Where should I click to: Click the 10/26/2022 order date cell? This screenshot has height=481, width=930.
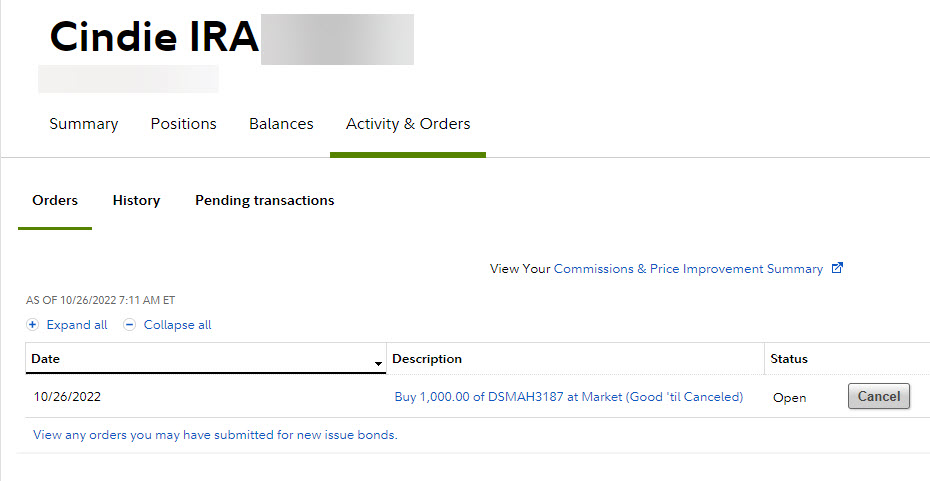pyautogui.click(x=67, y=397)
